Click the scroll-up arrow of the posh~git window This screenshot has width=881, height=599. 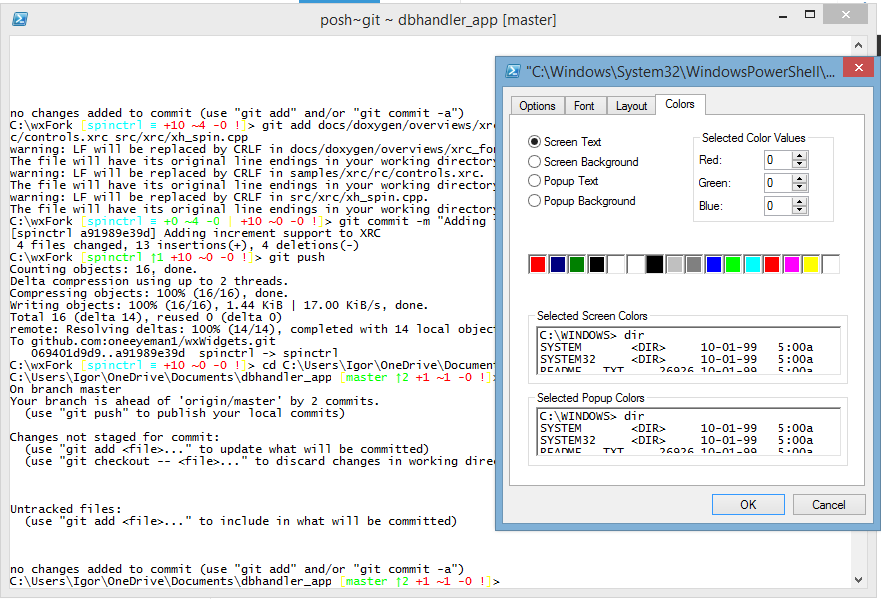858,45
